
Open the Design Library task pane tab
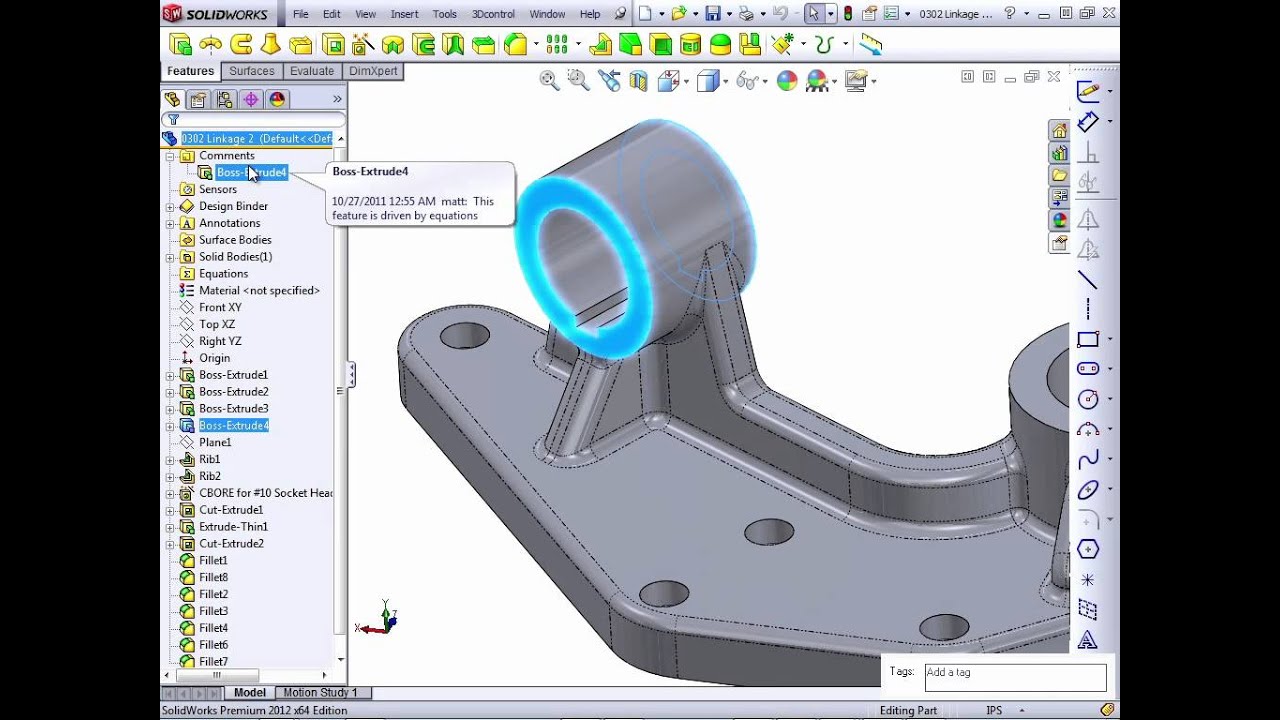(x=1059, y=153)
